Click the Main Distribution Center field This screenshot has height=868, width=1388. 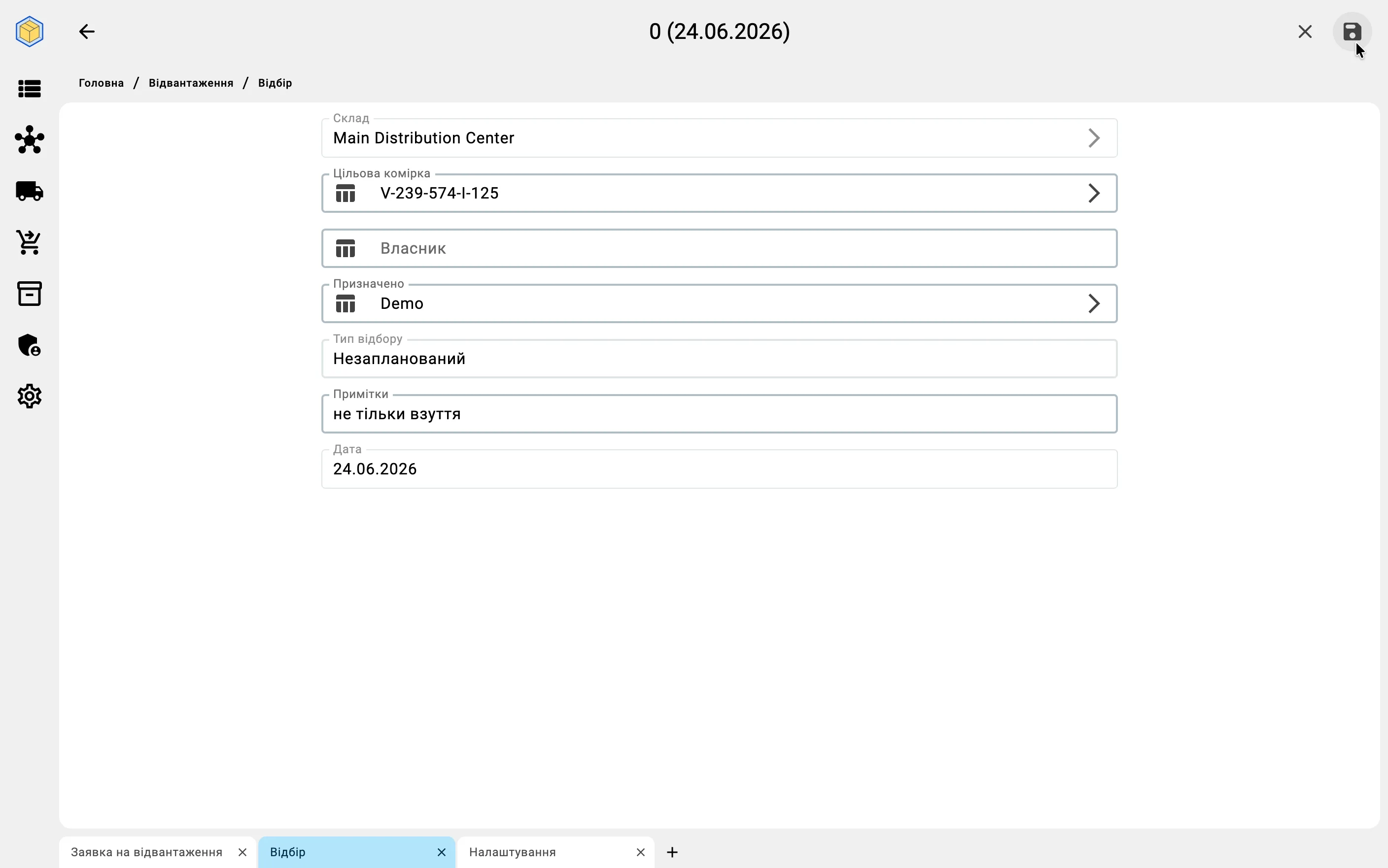(719, 138)
